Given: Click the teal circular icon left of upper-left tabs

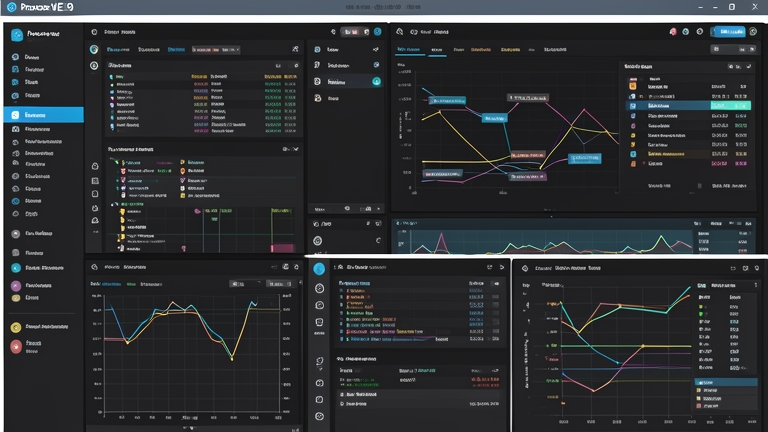Looking at the screenshot, I should click(x=94, y=49).
